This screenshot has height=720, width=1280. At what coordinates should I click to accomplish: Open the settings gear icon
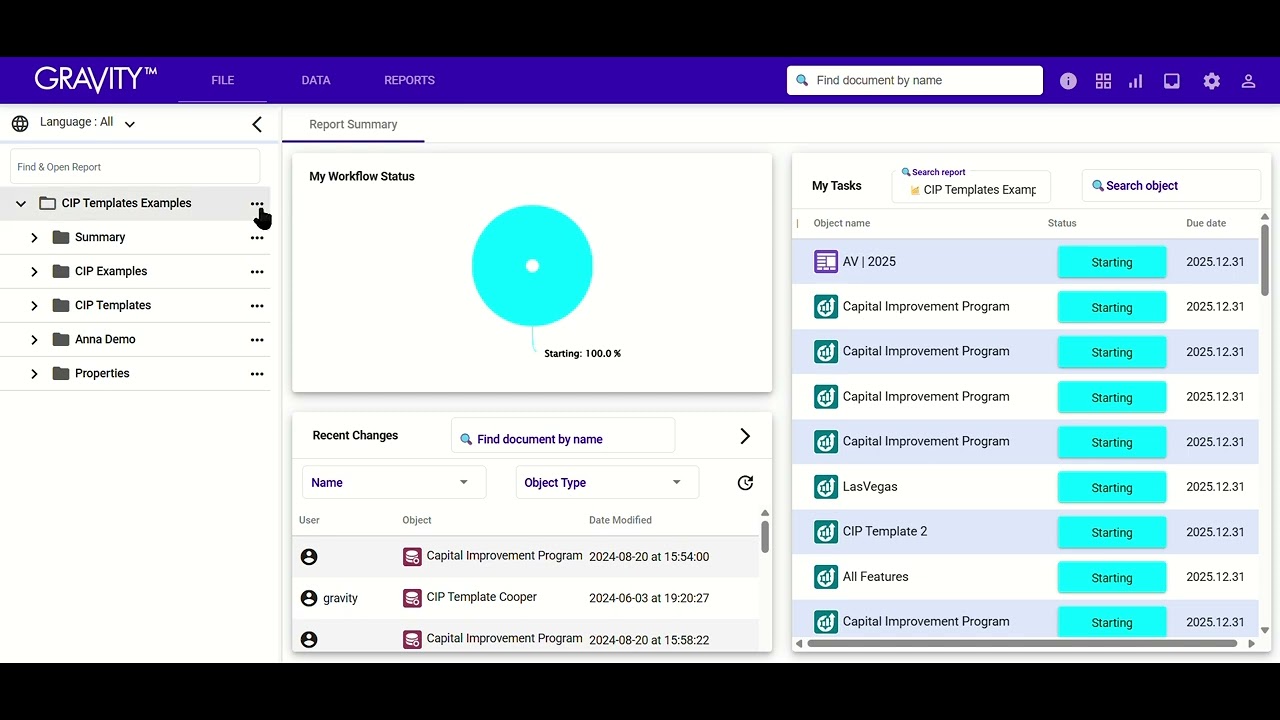coord(1212,81)
